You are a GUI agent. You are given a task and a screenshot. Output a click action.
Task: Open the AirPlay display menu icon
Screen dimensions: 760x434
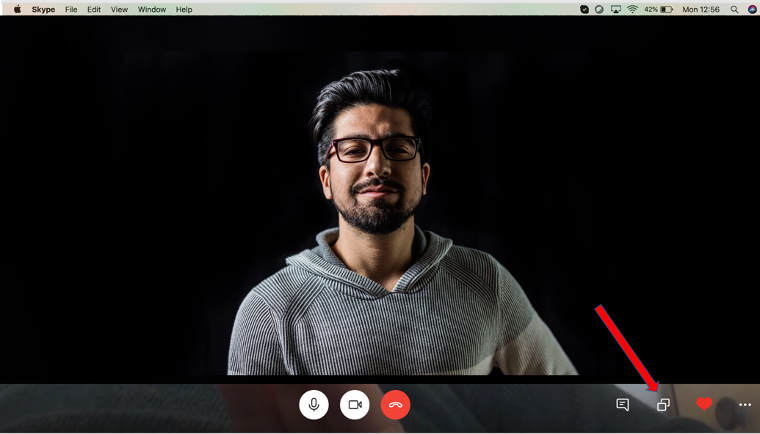[616, 9]
